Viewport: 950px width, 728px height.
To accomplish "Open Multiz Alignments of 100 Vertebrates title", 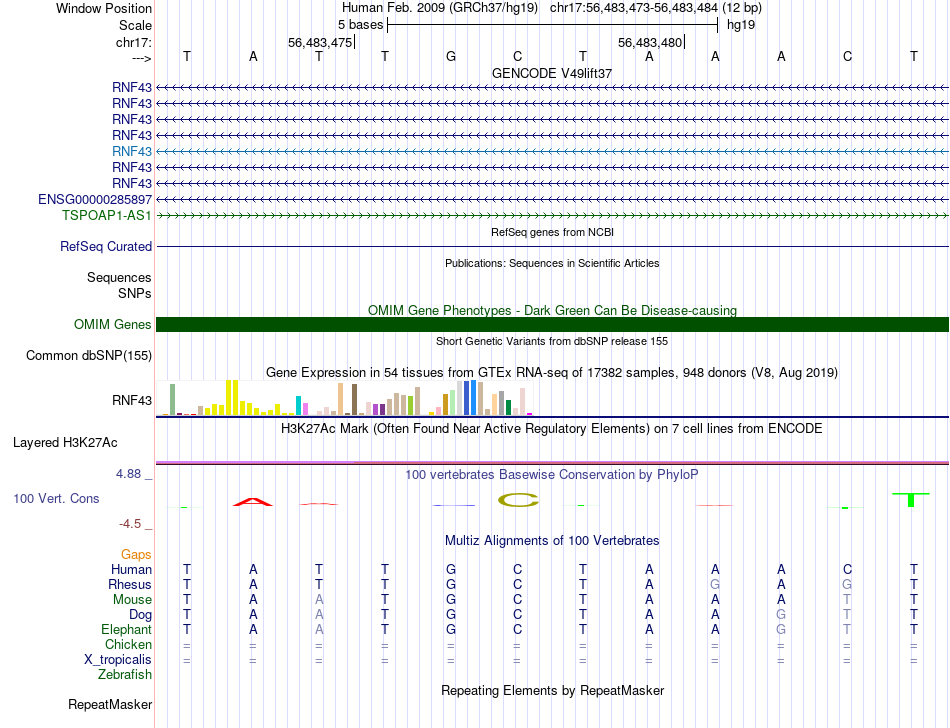I will (x=552, y=540).
